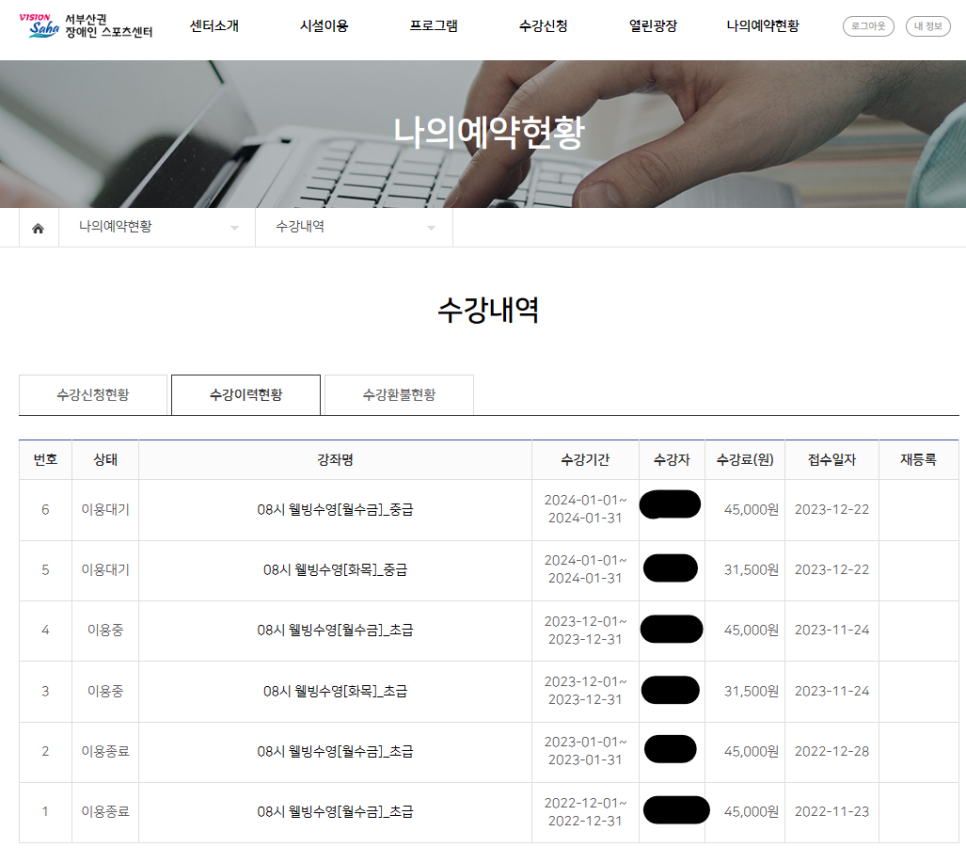Open the 열린광장 menu
966x863 pixels.
[x=653, y=26]
